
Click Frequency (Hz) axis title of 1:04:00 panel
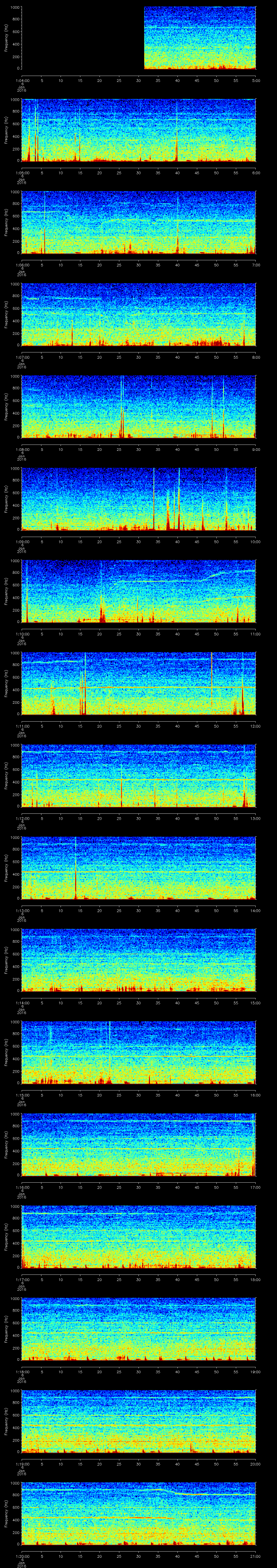pos(6,38)
